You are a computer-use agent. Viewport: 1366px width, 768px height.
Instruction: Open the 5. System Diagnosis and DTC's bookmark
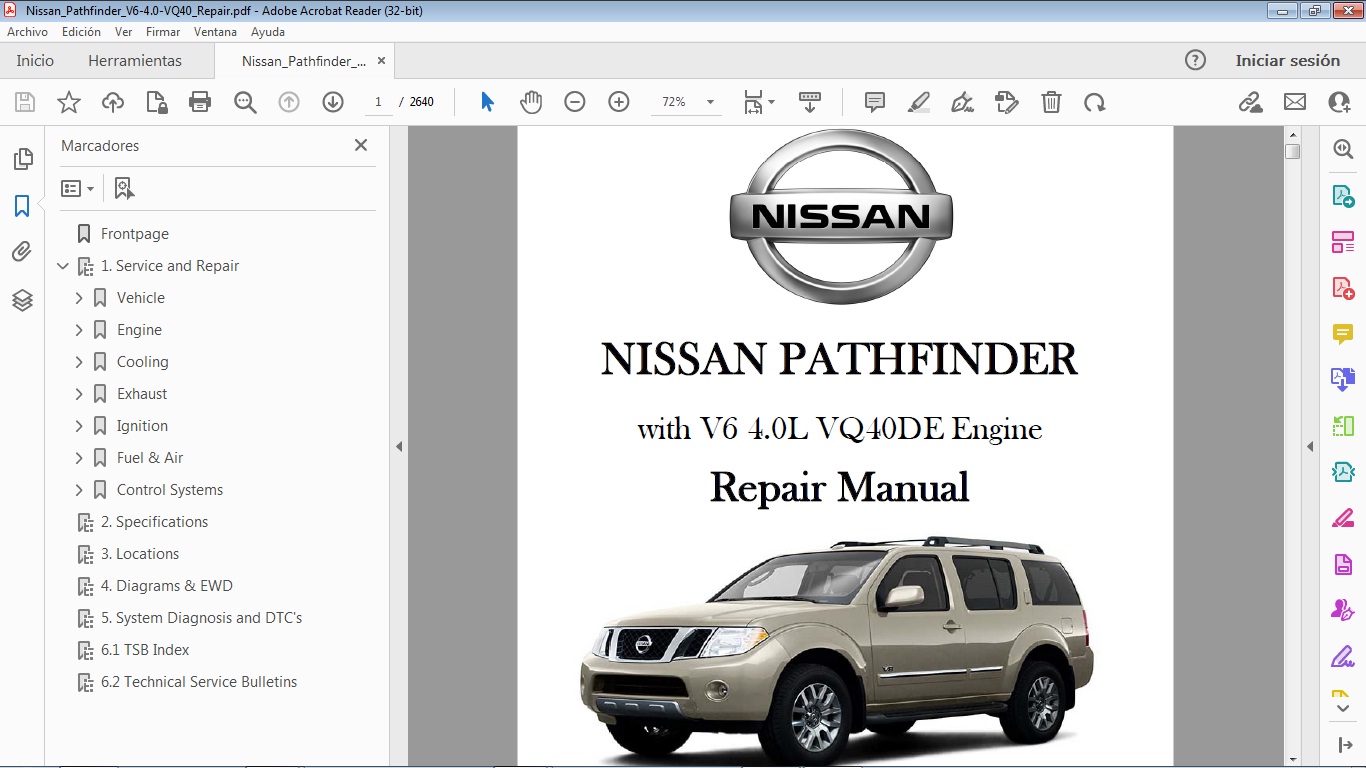pyautogui.click(x=202, y=618)
